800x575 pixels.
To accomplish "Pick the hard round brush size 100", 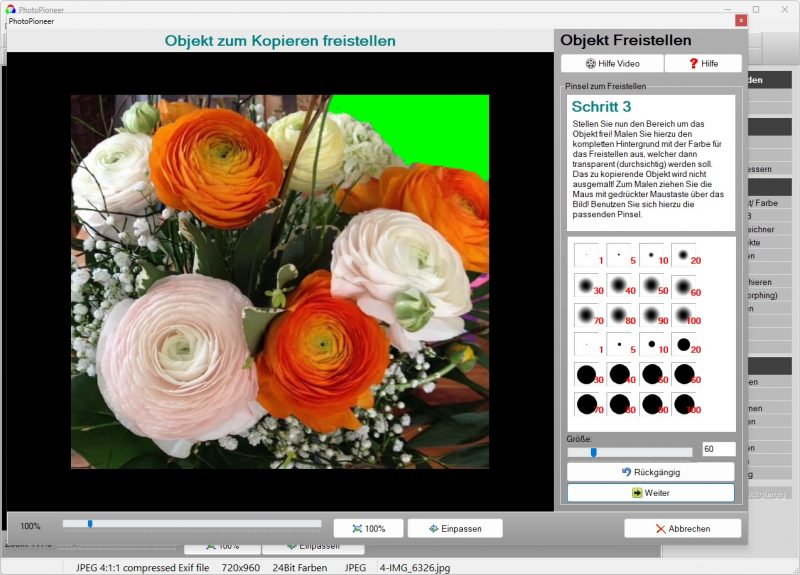I will coord(685,404).
